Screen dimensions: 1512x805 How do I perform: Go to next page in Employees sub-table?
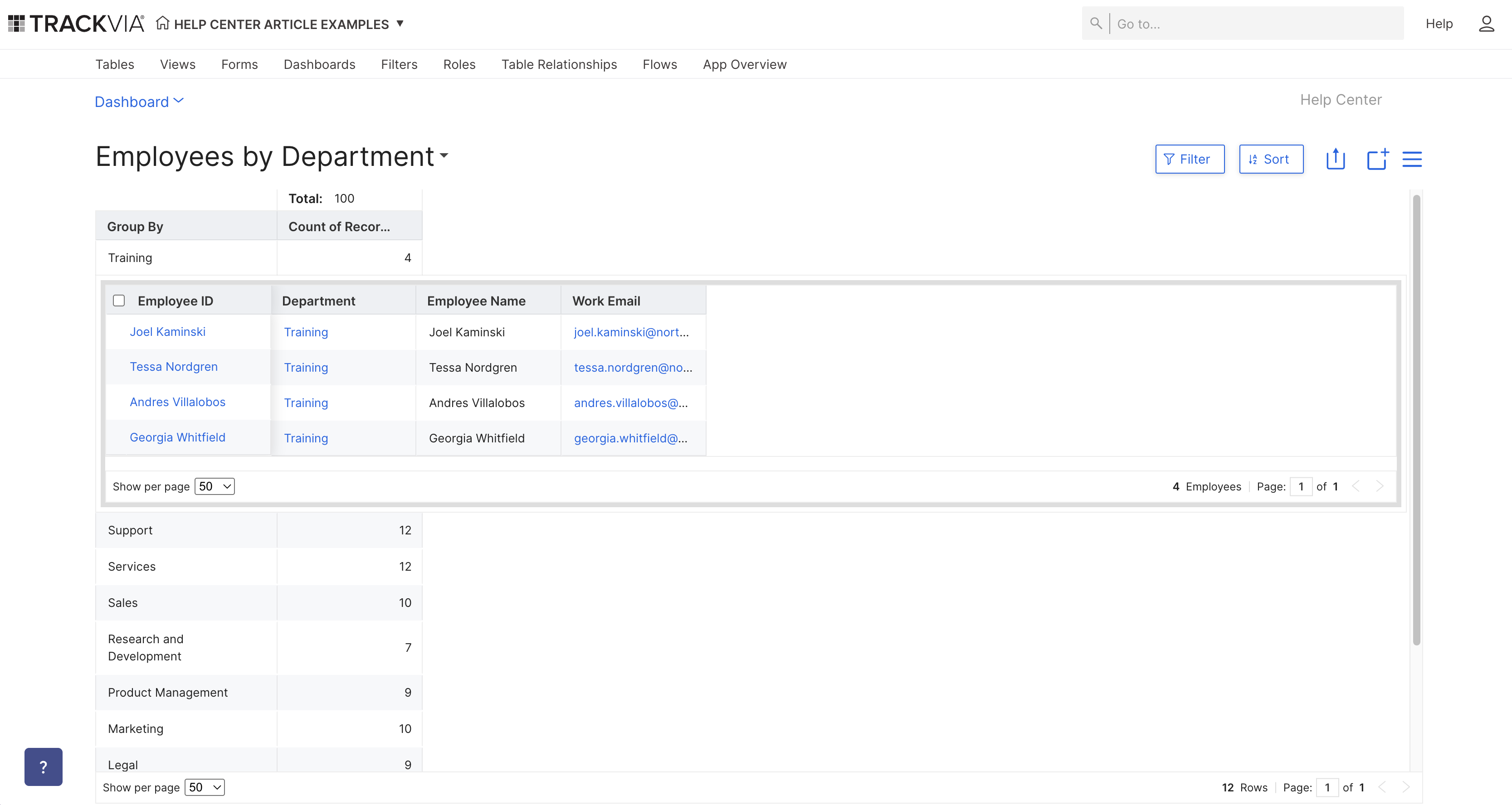click(x=1380, y=486)
